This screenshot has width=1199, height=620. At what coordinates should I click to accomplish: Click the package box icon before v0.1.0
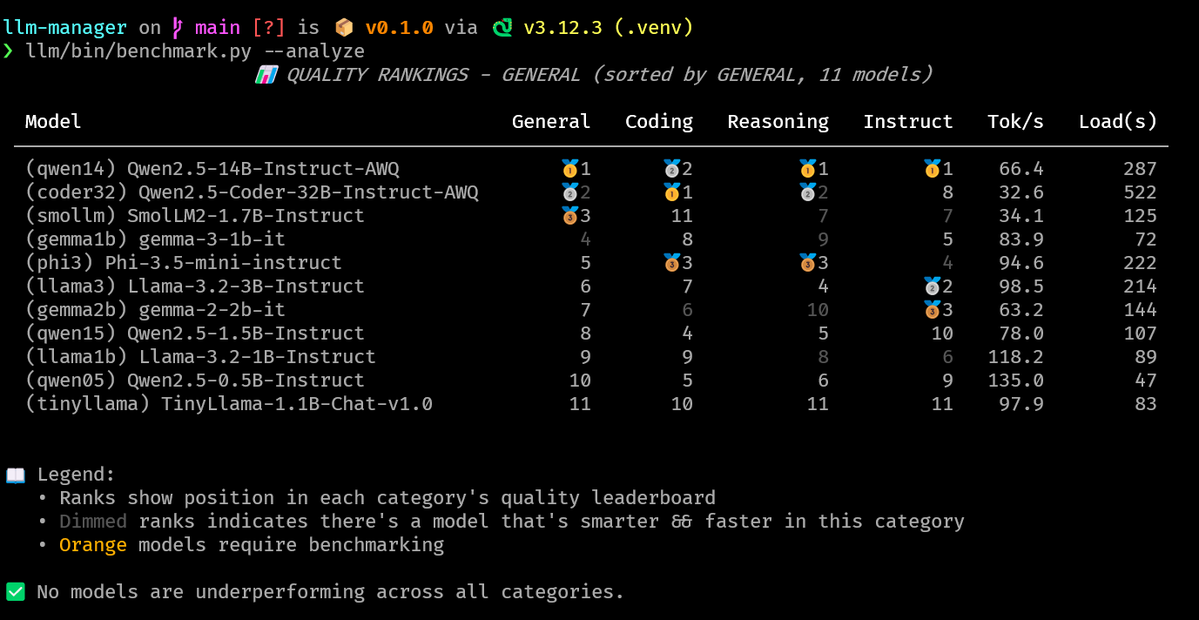344,28
